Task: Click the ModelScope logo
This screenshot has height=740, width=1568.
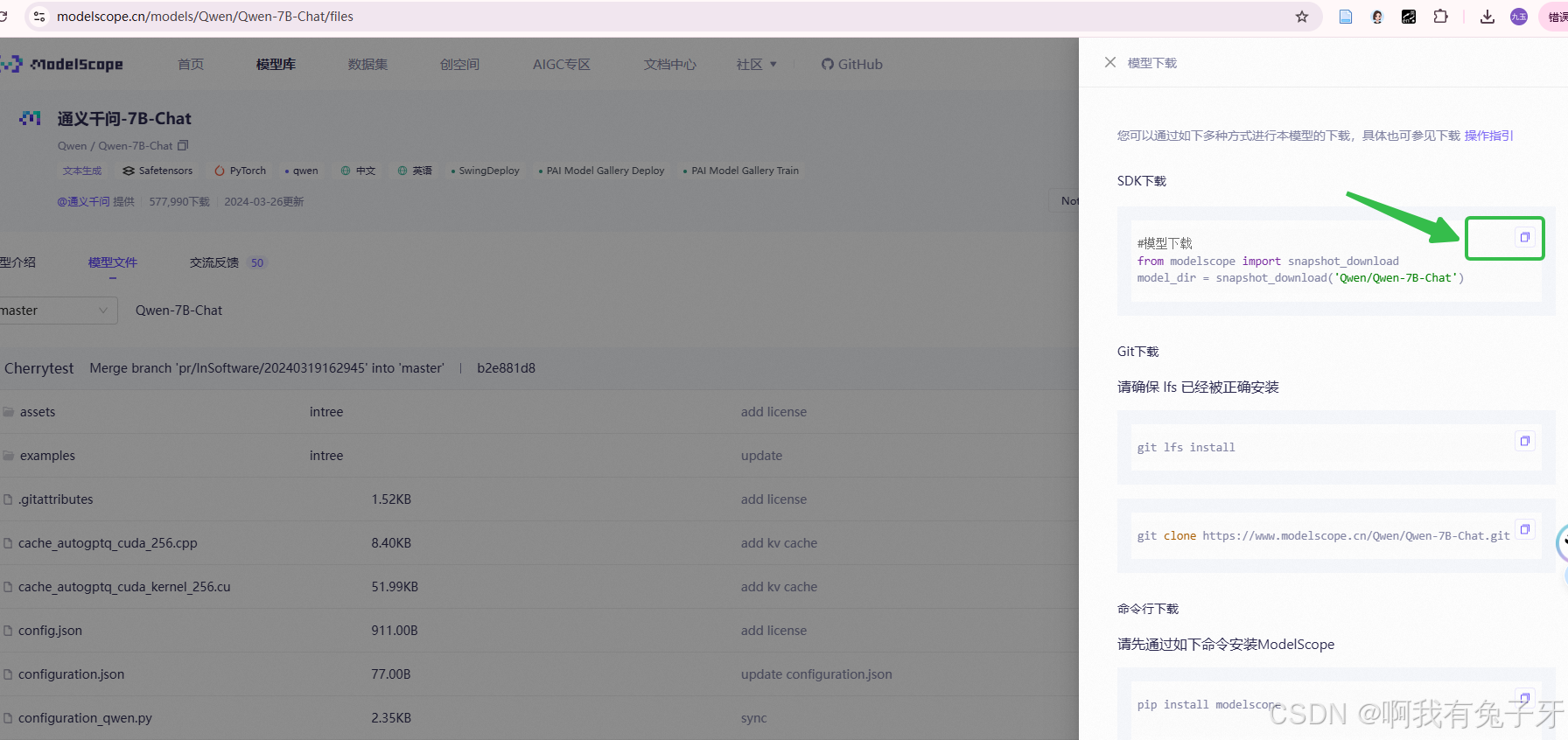Action: click(x=62, y=64)
